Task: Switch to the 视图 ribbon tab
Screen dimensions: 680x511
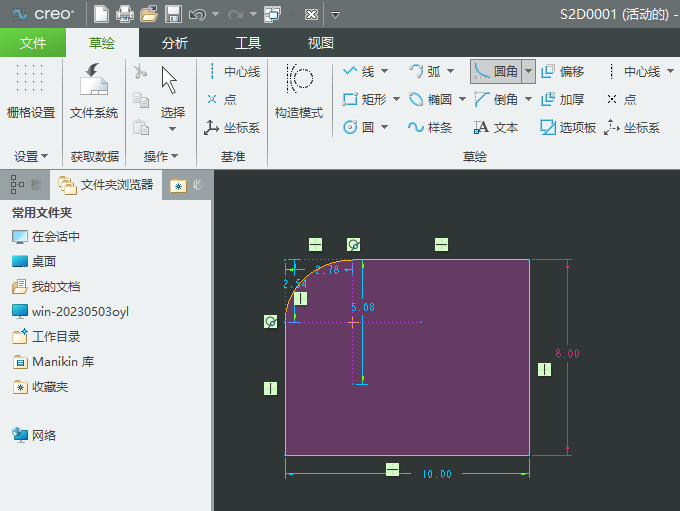Action: coord(320,43)
